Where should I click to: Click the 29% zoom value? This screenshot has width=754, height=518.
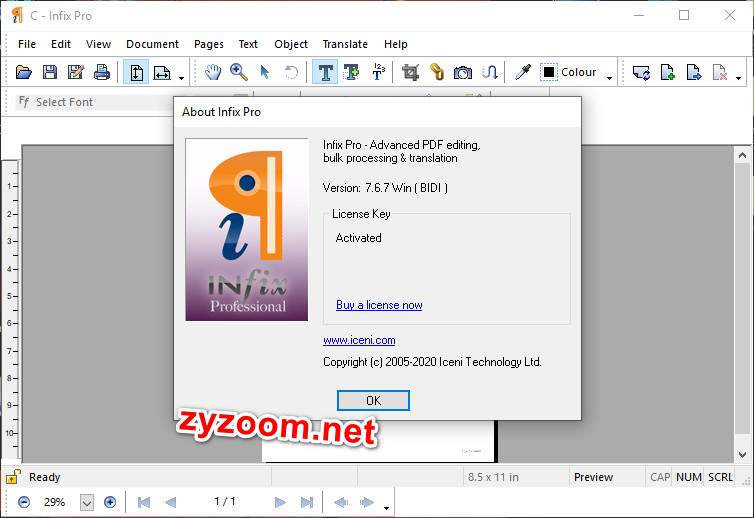pyautogui.click(x=54, y=502)
